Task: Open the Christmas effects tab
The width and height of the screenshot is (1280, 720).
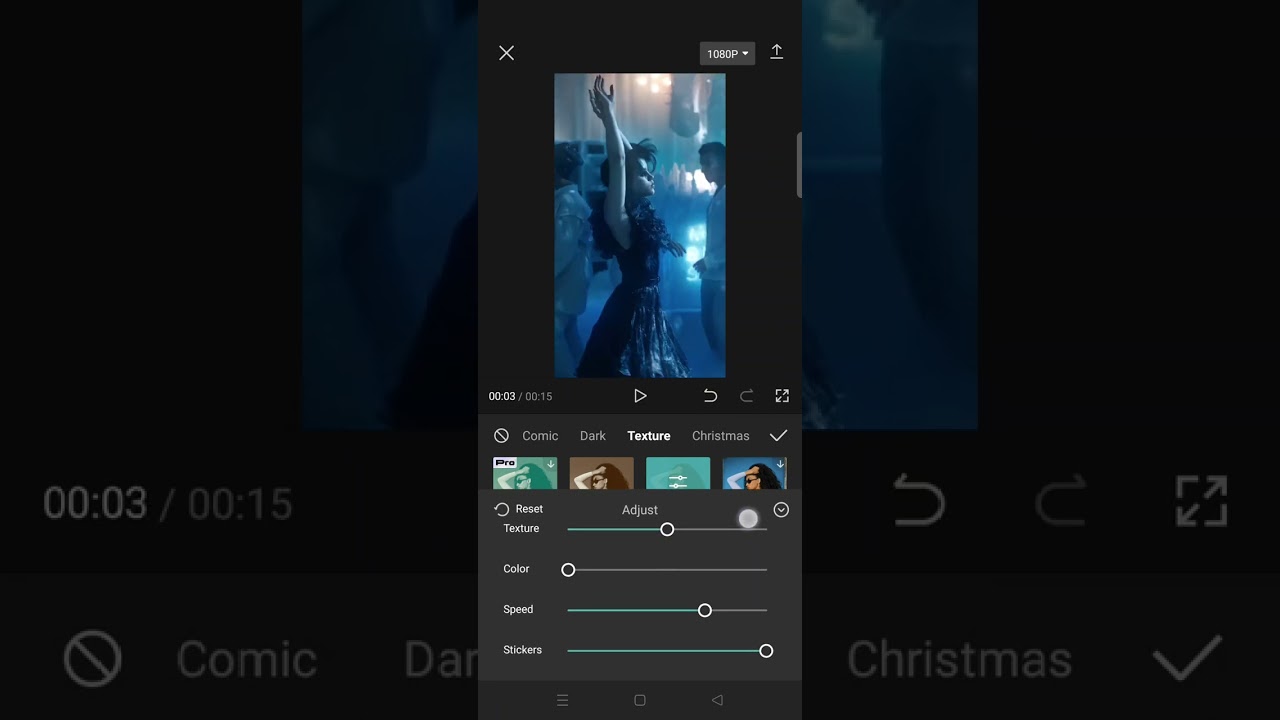Action: 720,436
